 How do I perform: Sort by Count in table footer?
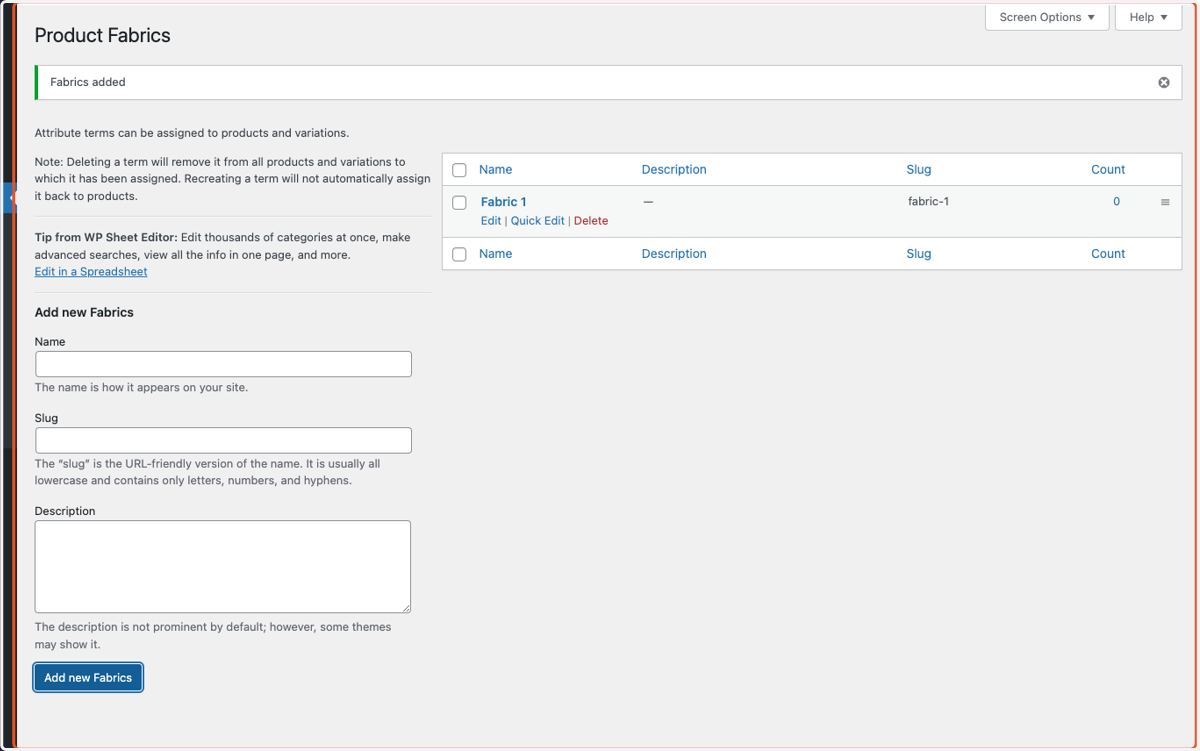pyautogui.click(x=1108, y=253)
